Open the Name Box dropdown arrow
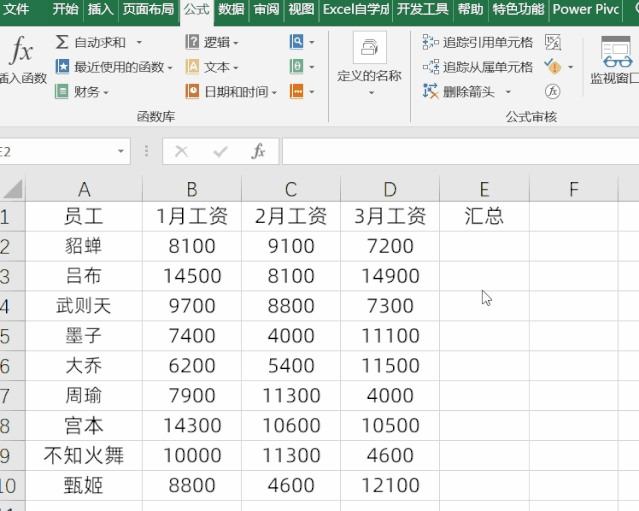Viewport: 639px width, 511px height. click(x=122, y=151)
